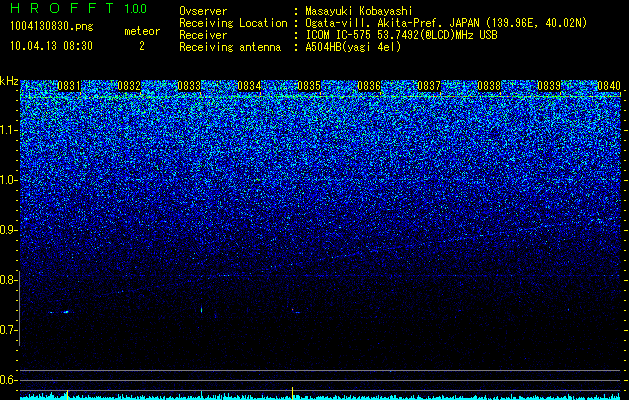The image size is (629, 400).
Task: Click the 0839 time marker
Action: (549, 86)
